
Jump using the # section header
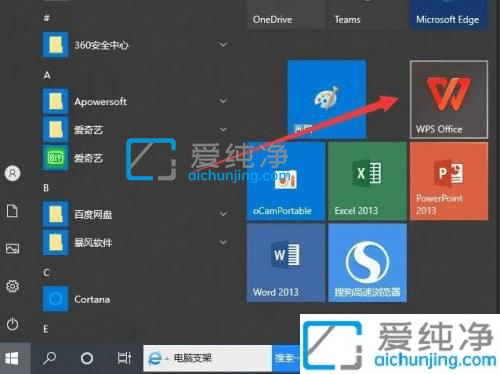(x=47, y=18)
